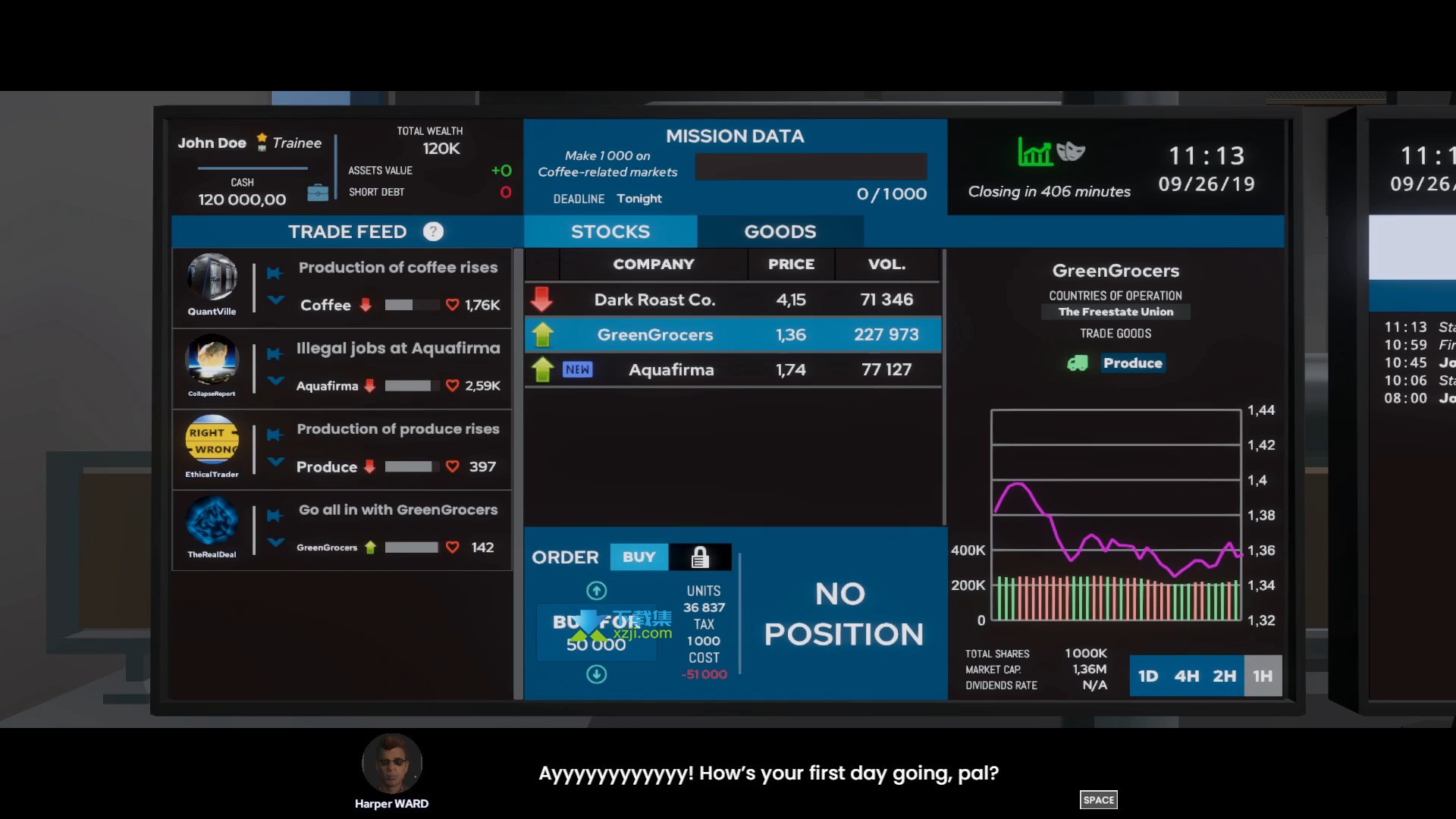This screenshot has height=819, width=1456.
Task: Toggle the 1H chart timeframe view
Action: 1262,676
